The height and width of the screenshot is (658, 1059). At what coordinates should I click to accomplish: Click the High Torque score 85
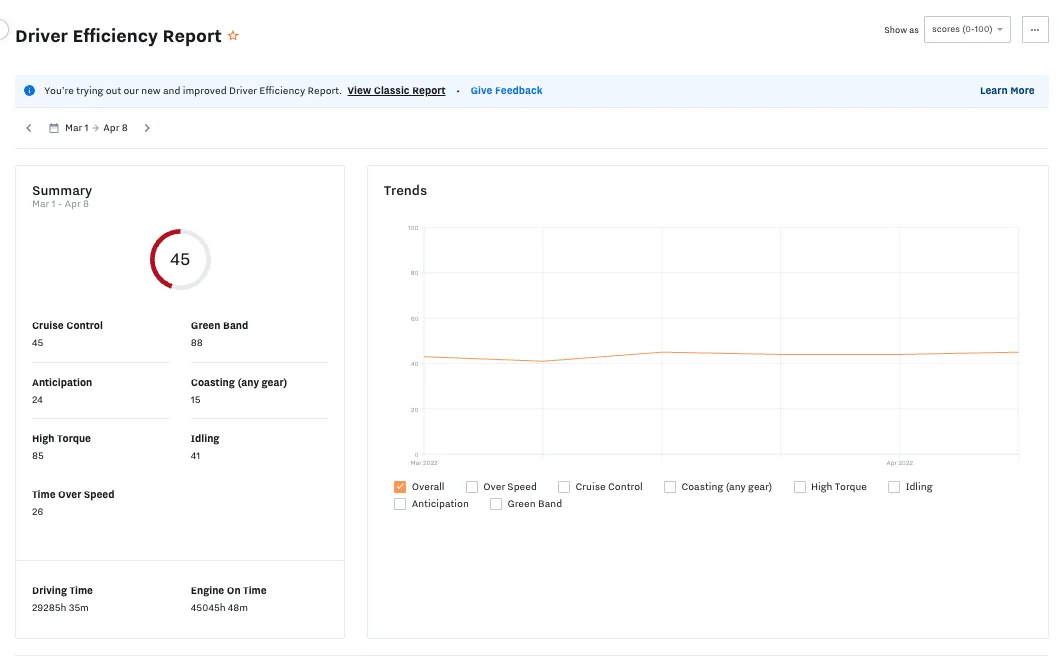38,456
